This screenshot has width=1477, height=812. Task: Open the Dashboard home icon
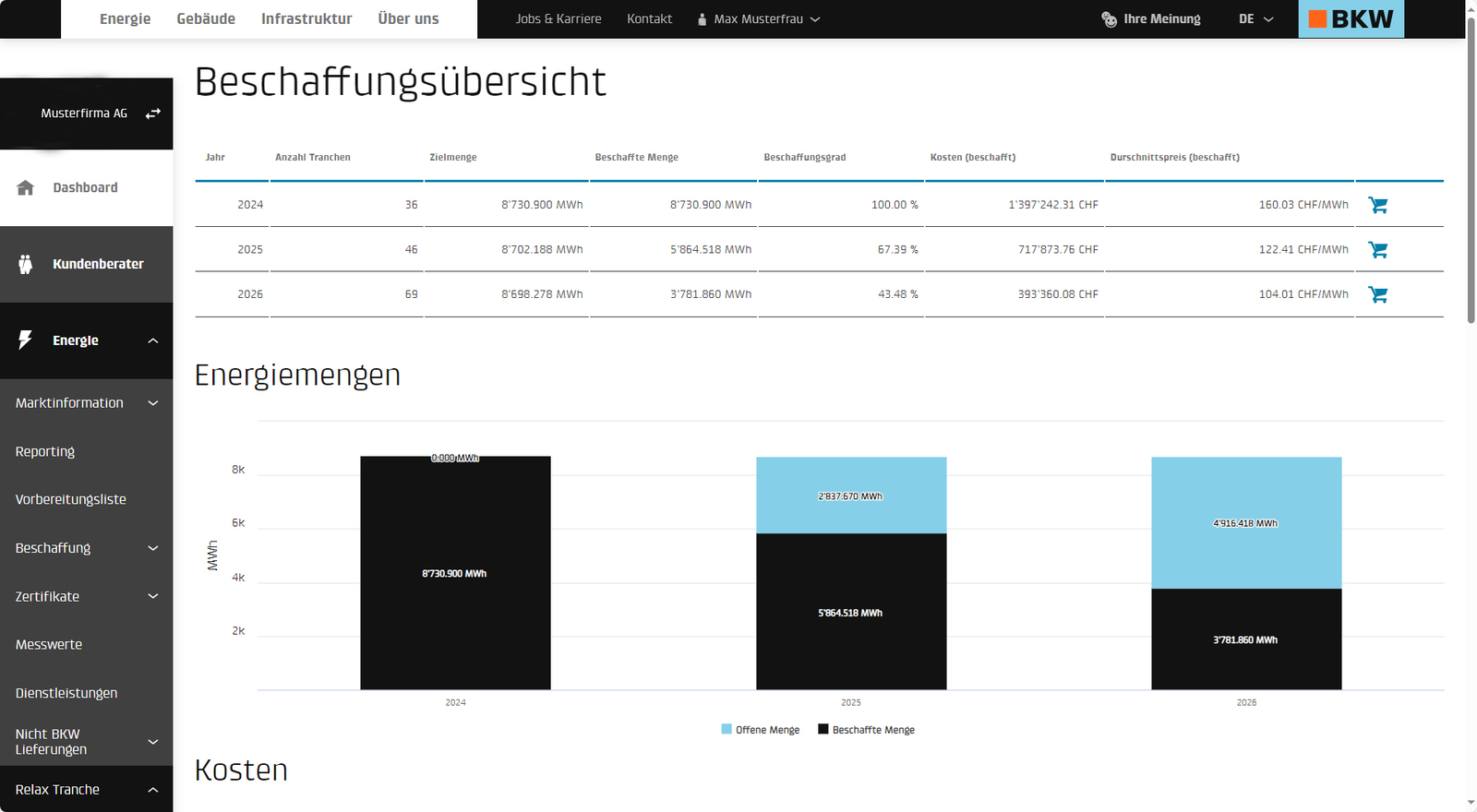[26, 188]
